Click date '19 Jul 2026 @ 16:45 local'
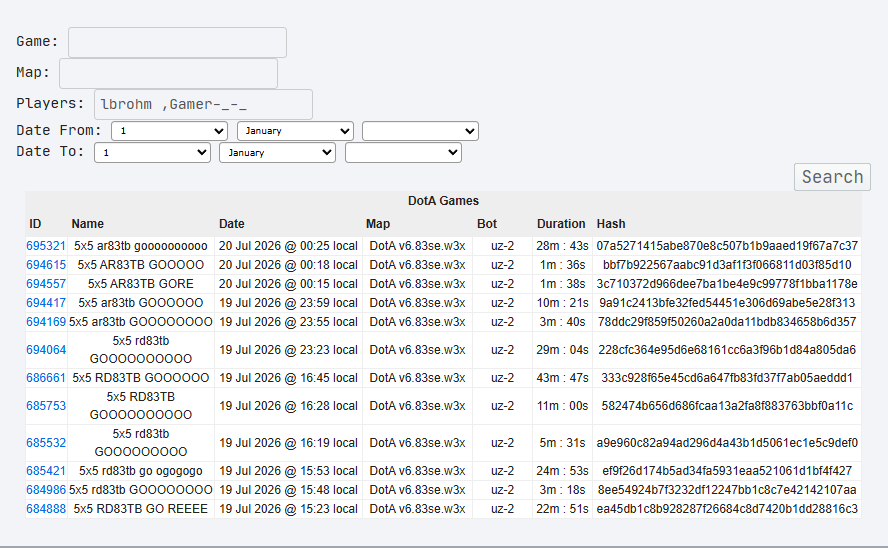Image resolution: width=888 pixels, height=548 pixels. pyautogui.click(x=288, y=378)
